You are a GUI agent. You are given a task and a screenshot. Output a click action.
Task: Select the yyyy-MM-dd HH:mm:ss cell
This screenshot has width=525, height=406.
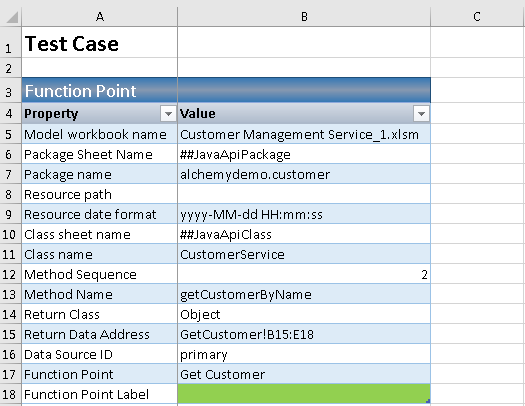(304, 214)
